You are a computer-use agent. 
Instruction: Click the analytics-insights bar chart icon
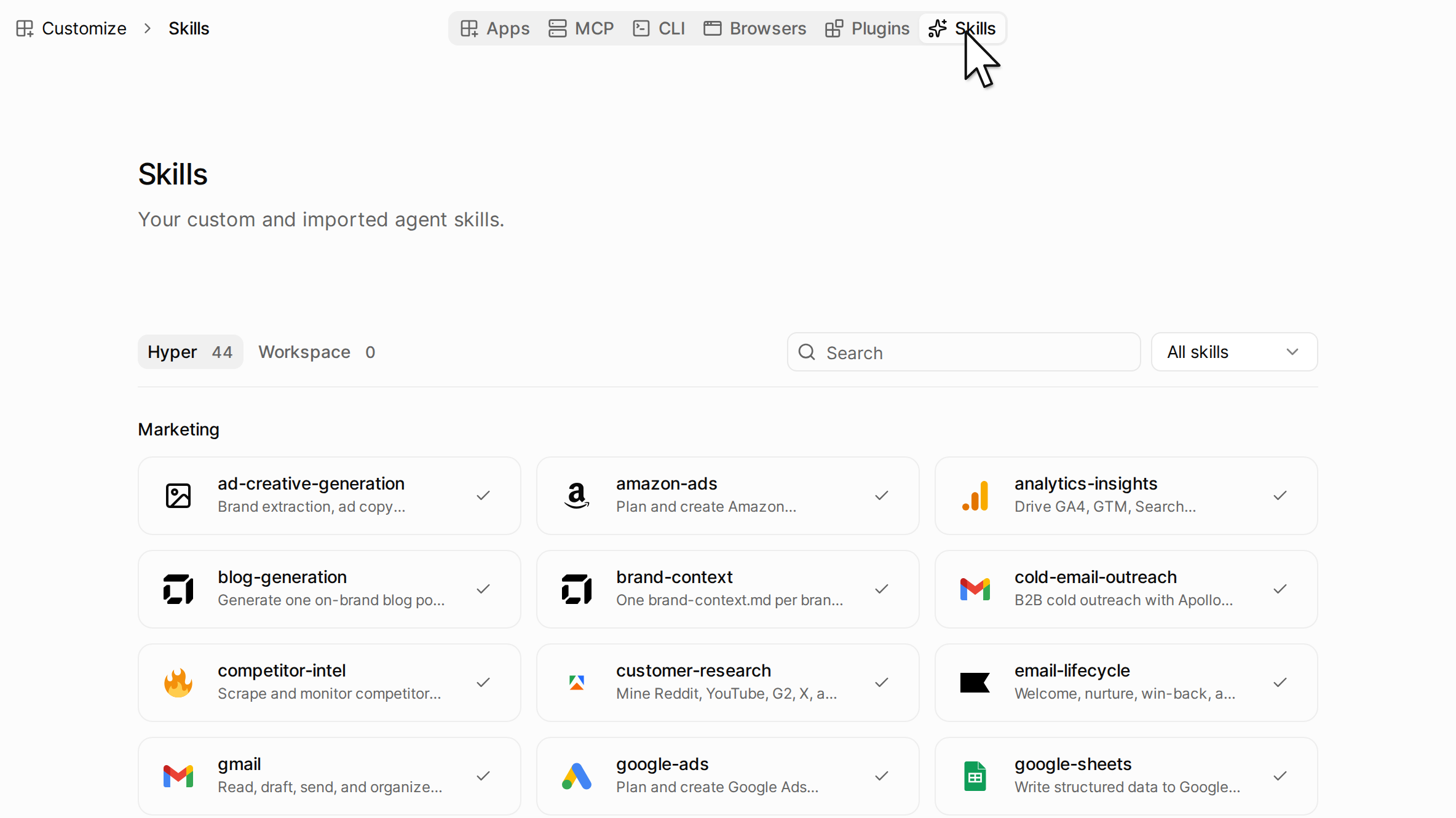point(975,496)
